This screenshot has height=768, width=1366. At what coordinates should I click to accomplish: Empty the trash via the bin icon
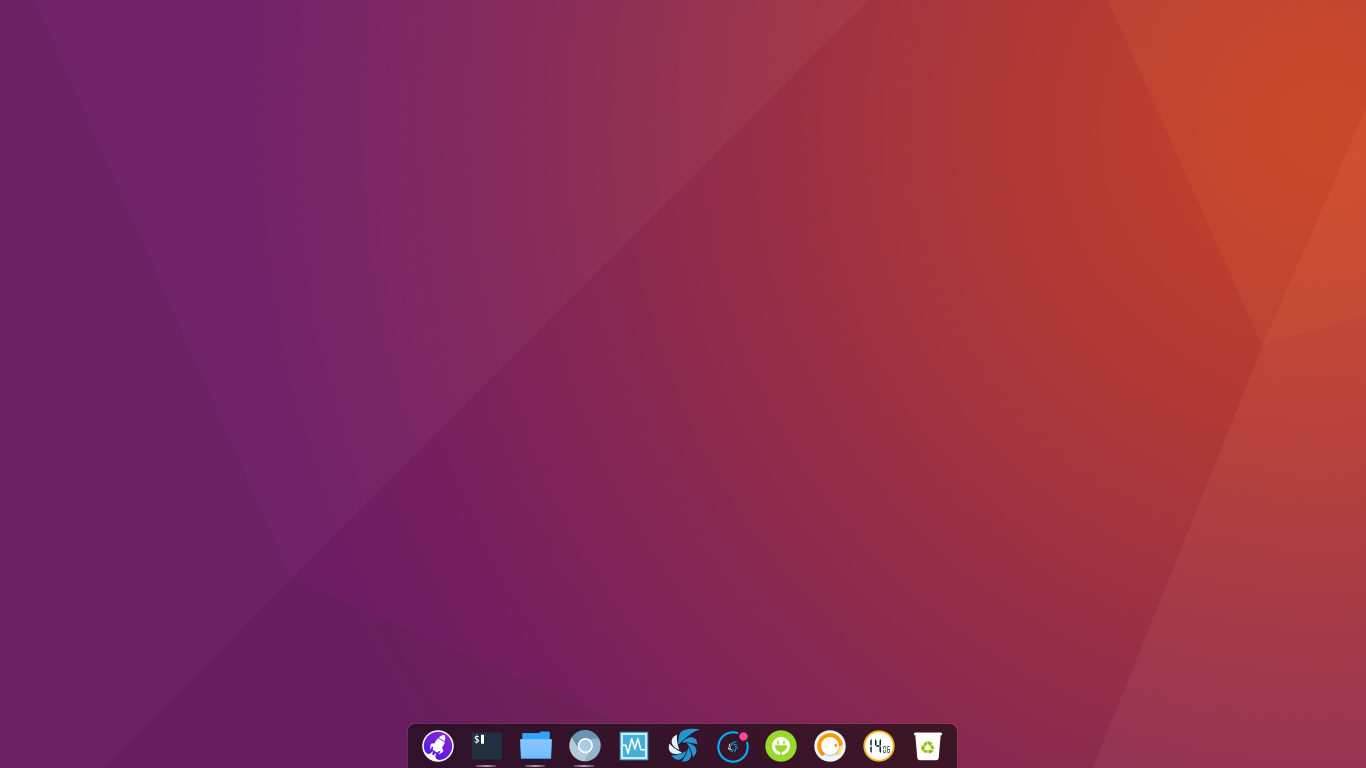[928, 746]
